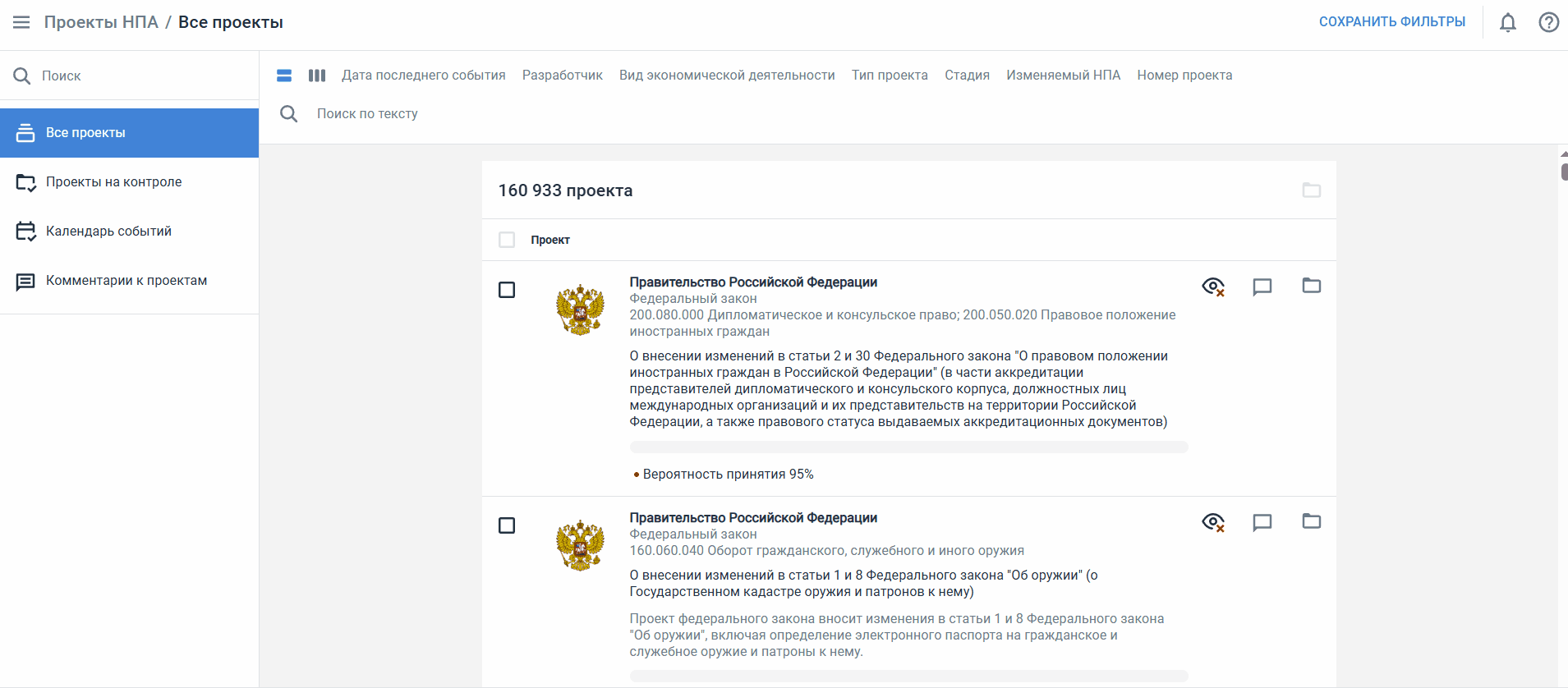1568x688 pixels.
Task: Expand the Стадия filter
Action: click(967, 76)
